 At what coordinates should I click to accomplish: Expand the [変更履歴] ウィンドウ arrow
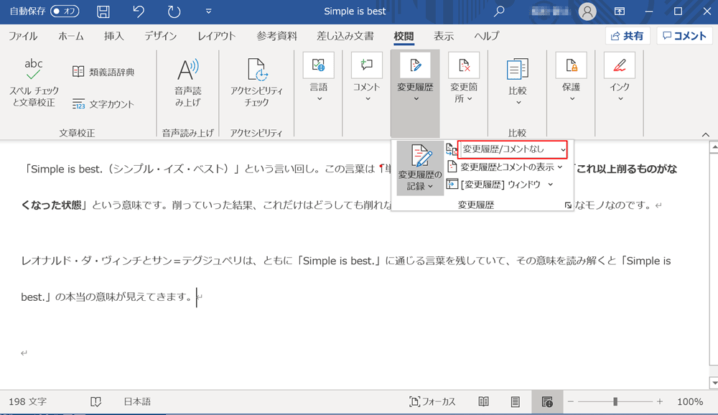click(x=550, y=185)
